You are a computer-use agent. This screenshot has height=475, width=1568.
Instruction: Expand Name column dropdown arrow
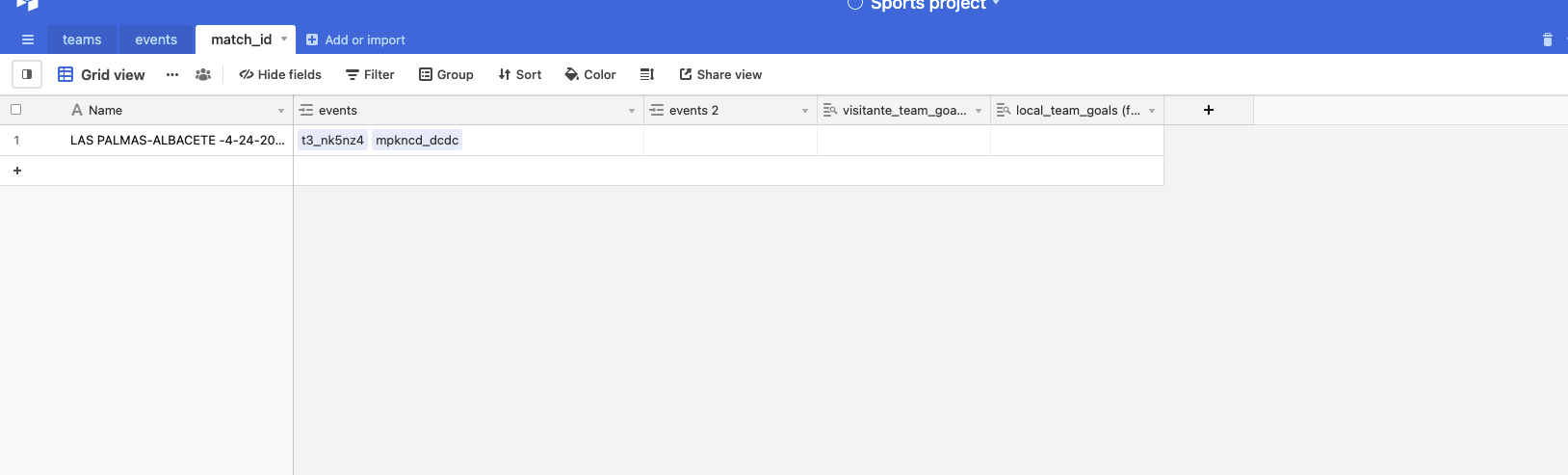pyautogui.click(x=281, y=111)
